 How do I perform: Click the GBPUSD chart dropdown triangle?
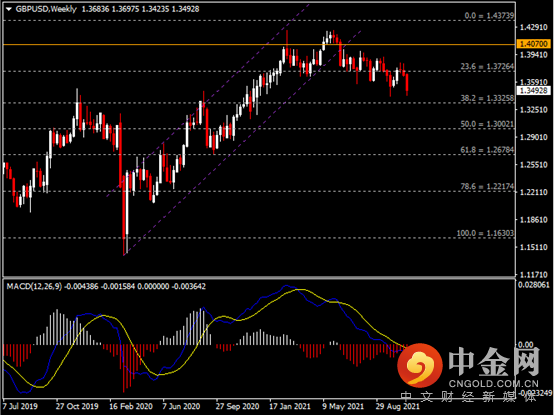pyautogui.click(x=8, y=9)
